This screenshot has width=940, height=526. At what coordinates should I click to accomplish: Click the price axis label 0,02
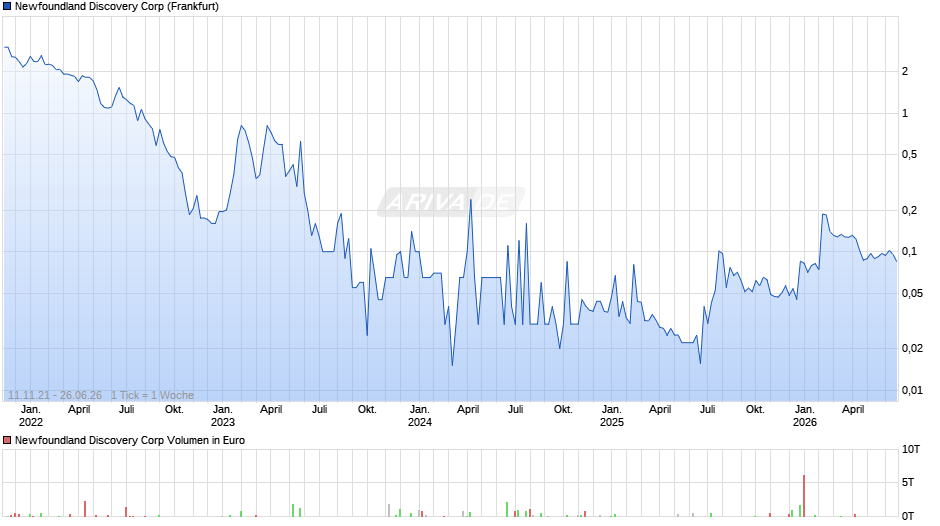(912, 348)
